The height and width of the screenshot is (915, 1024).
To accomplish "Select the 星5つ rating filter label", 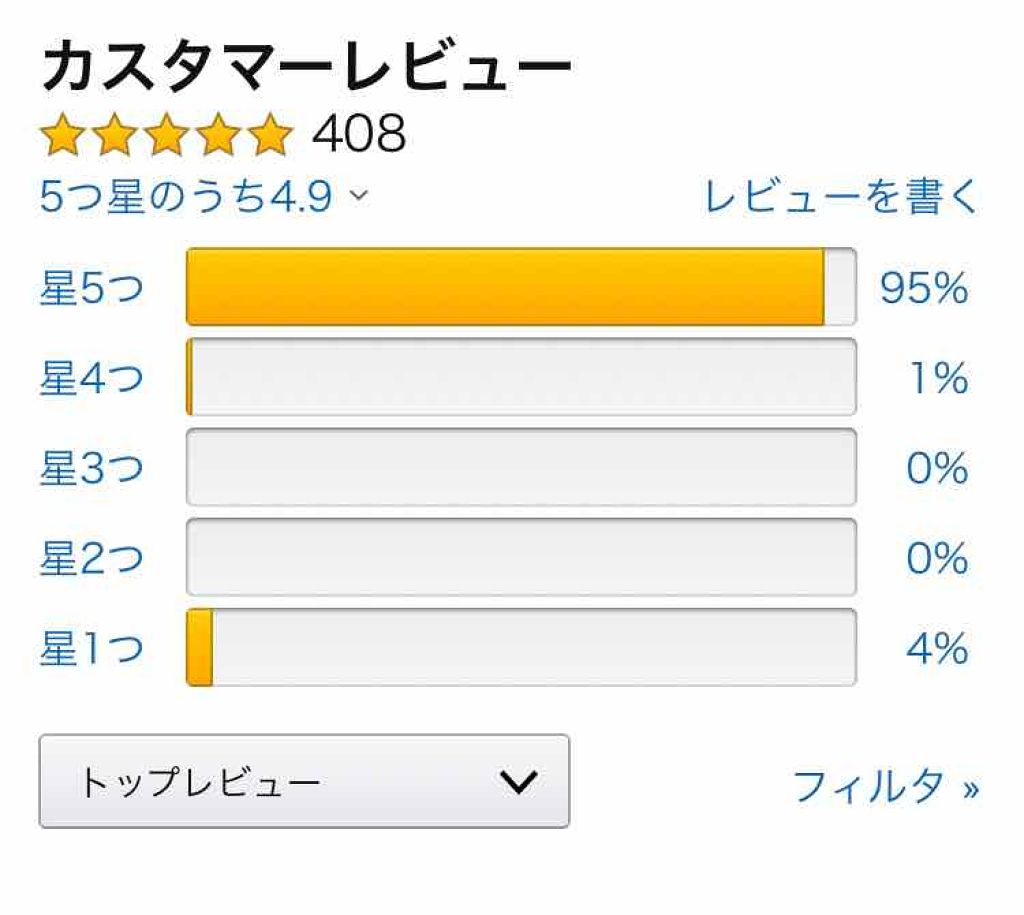I will [91, 289].
